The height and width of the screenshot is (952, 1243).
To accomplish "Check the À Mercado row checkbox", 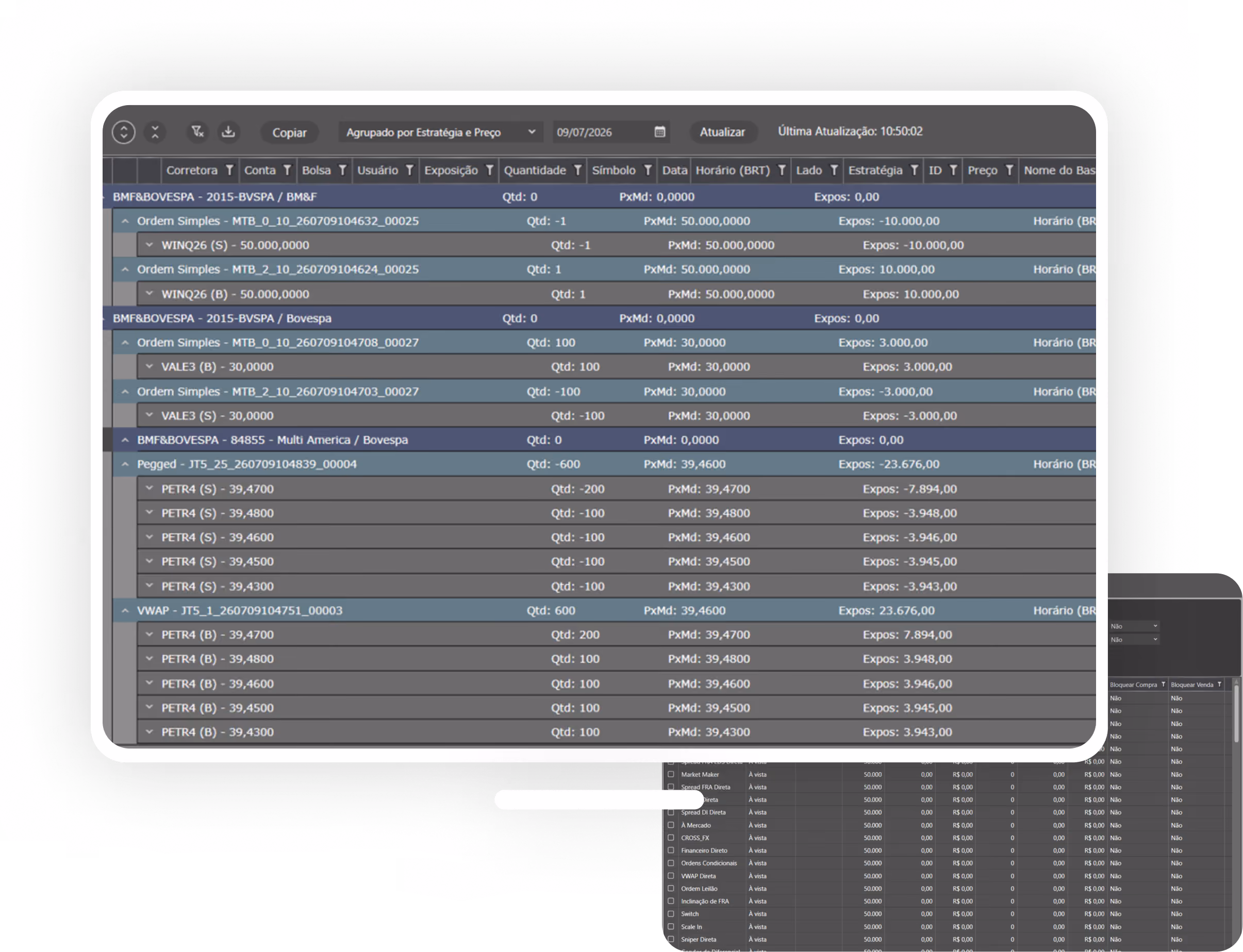I will click(671, 825).
